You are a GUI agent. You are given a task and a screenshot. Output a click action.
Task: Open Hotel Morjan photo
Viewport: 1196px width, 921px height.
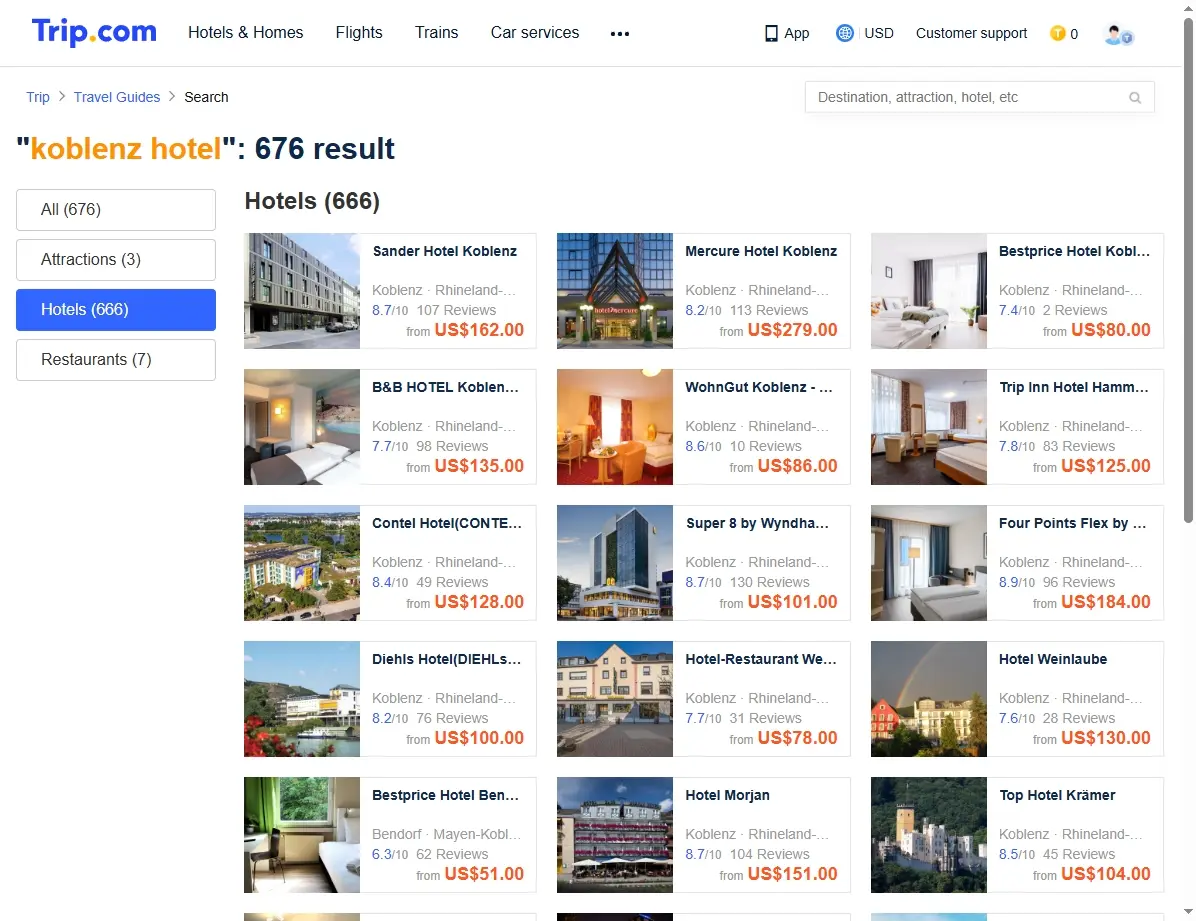615,835
